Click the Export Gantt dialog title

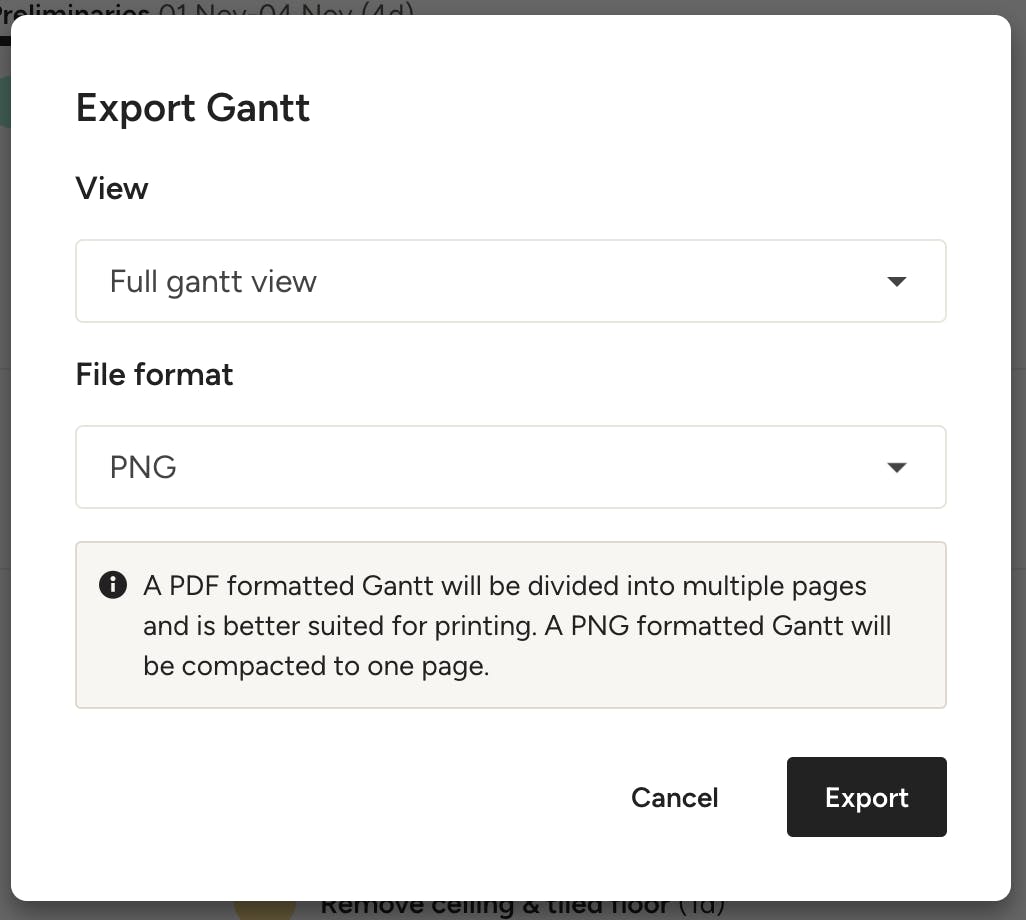tap(193, 108)
